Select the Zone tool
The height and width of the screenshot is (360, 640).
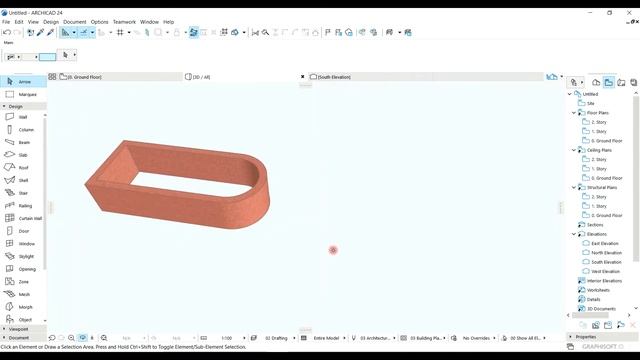[22, 282]
